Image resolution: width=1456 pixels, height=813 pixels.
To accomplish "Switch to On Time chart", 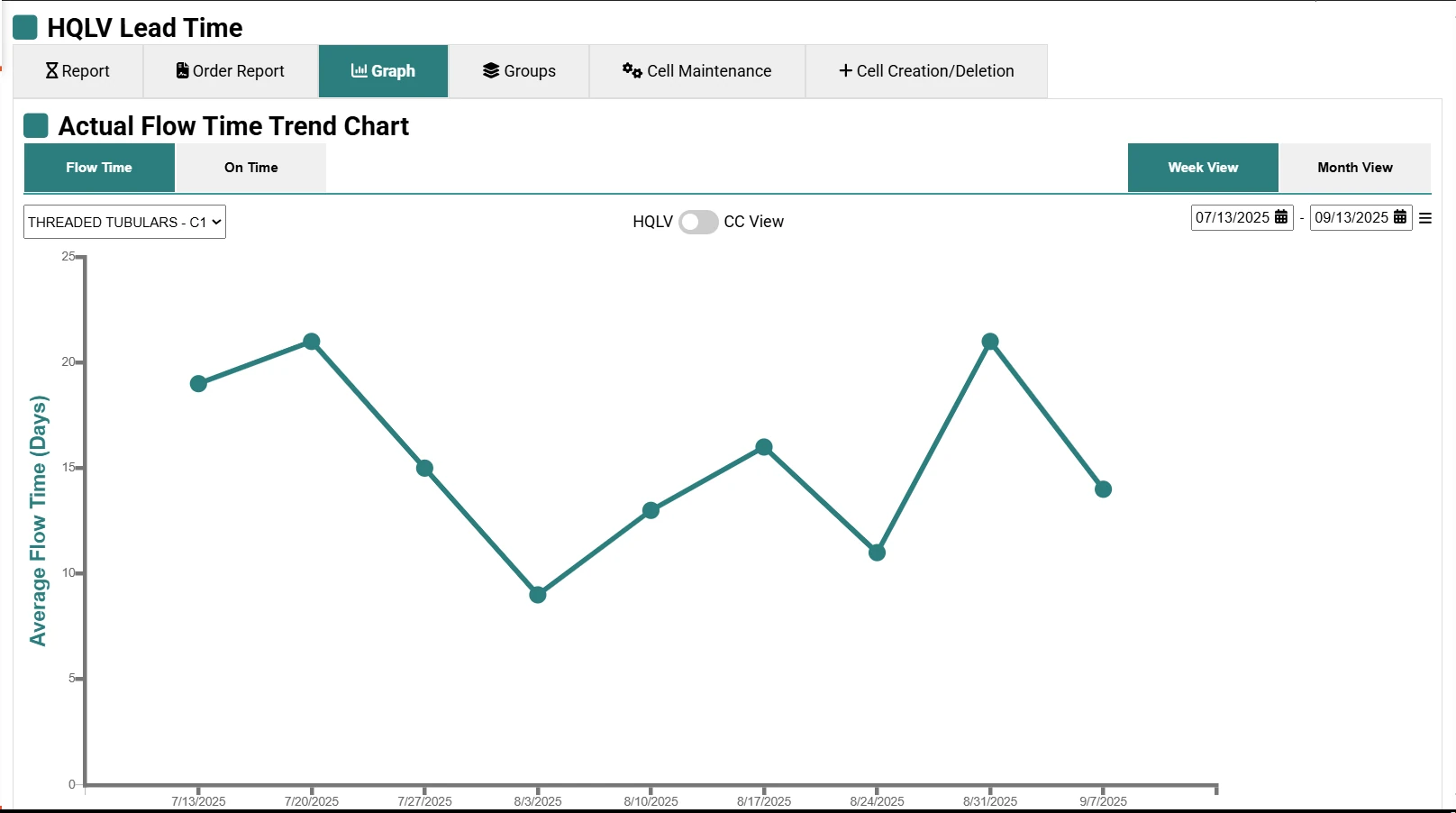I will 251,168.
